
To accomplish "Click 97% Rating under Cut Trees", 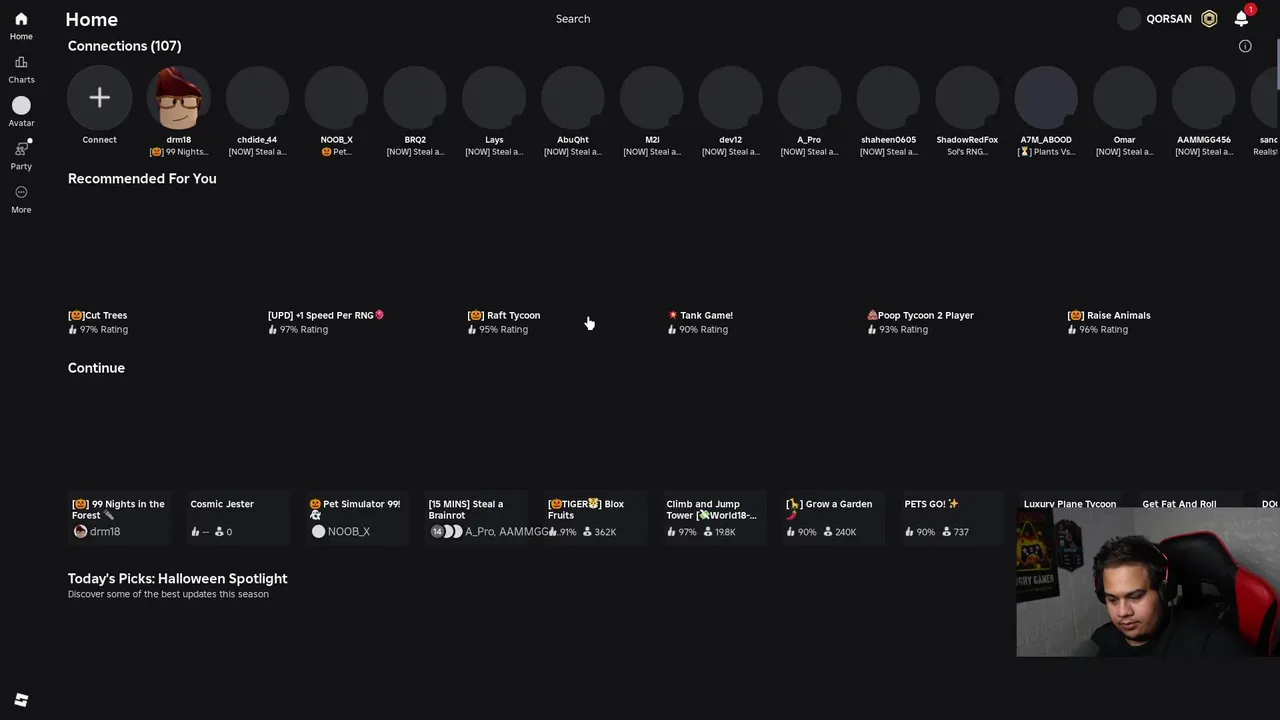I will [98, 330].
